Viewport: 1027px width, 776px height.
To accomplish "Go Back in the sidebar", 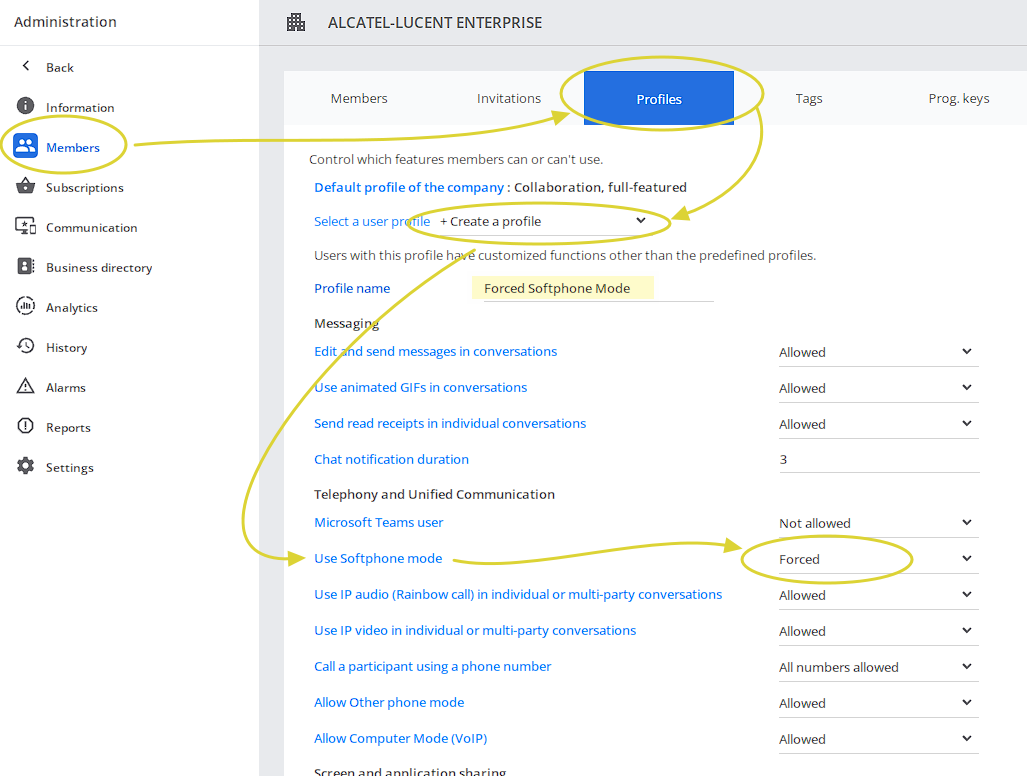I will click(60, 67).
